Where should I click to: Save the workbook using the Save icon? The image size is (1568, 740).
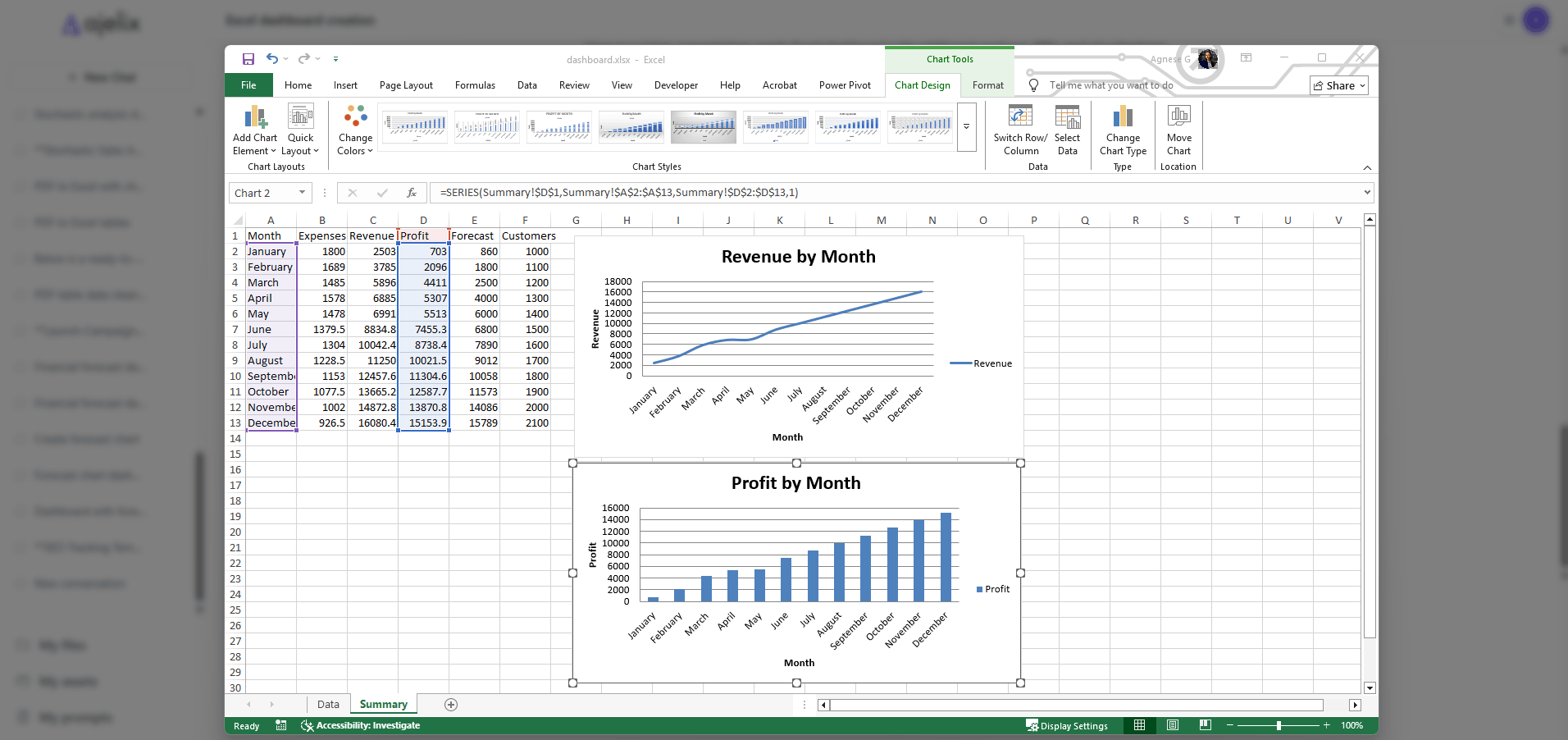pos(248,58)
